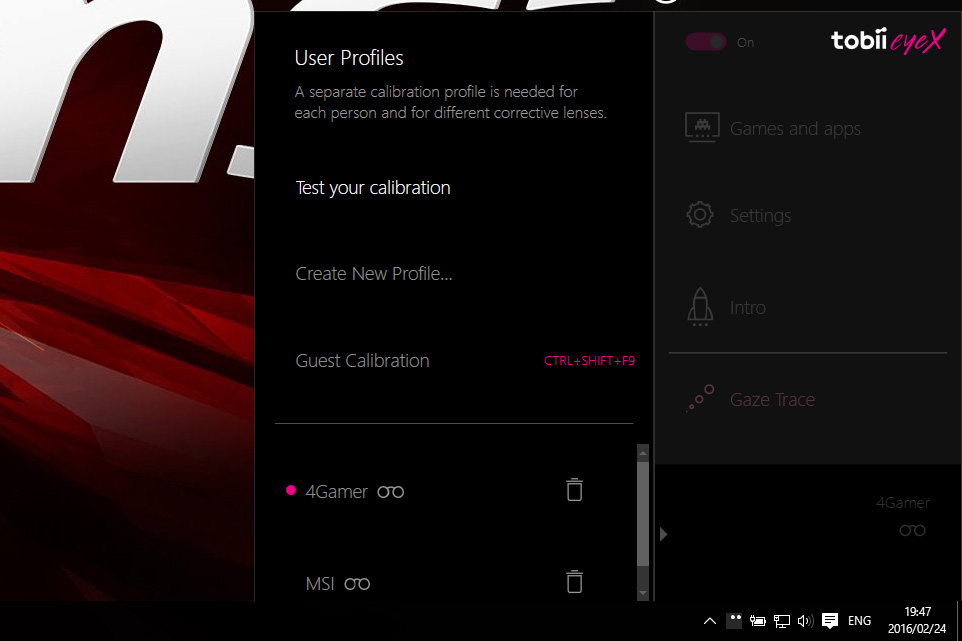Delete the MSI profile via trash icon

click(574, 582)
